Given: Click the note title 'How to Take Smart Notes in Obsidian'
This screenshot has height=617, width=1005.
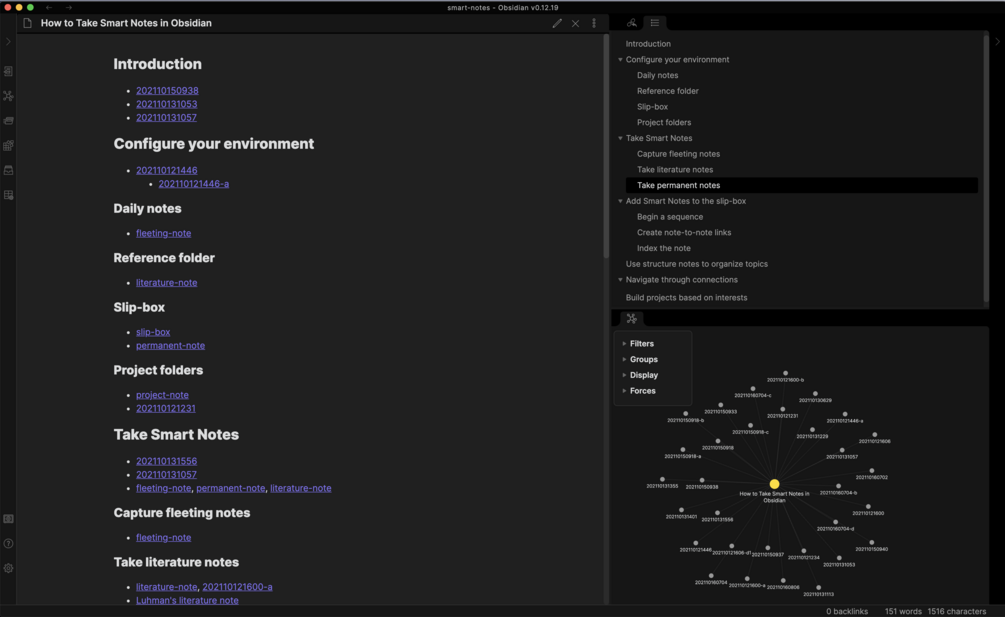Looking at the screenshot, I should coord(126,23).
